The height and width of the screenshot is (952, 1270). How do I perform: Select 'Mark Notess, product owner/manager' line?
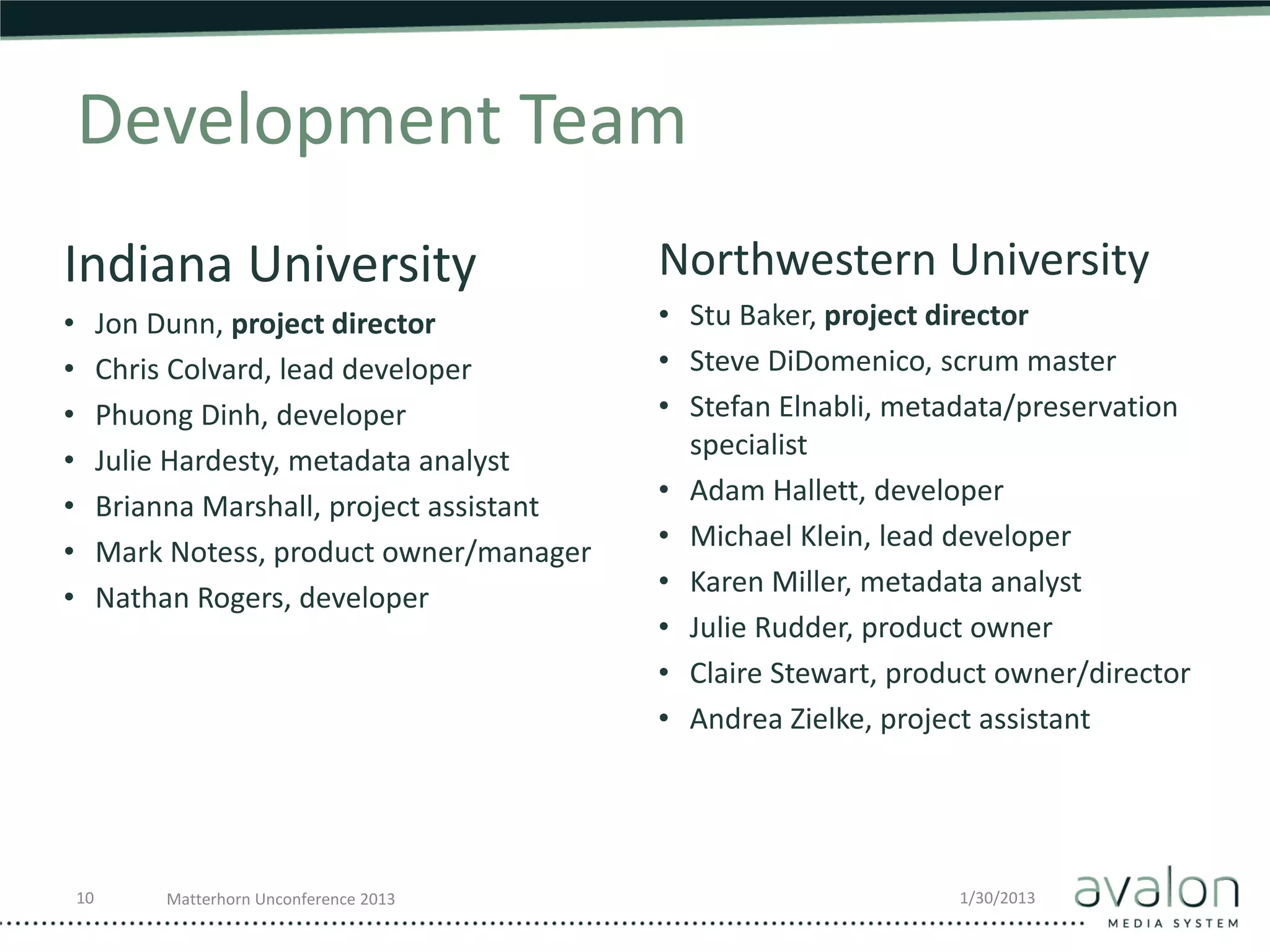click(x=343, y=553)
